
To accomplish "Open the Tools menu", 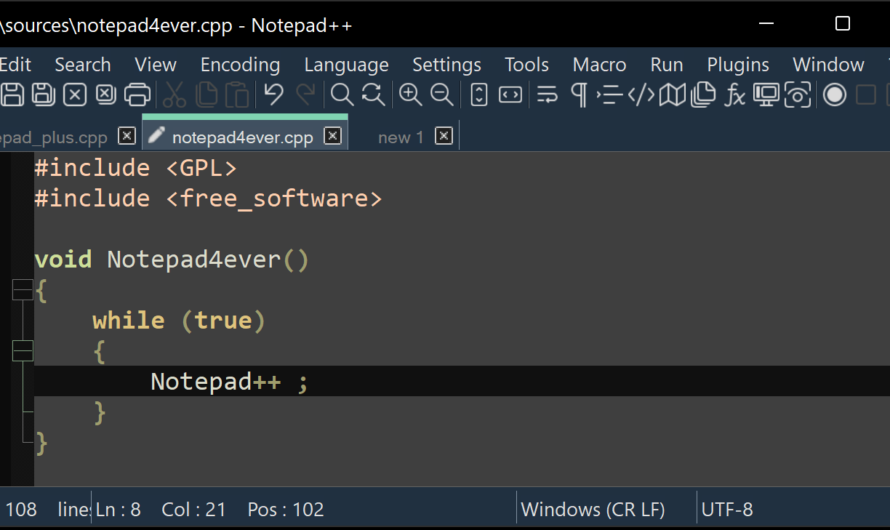I will (x=527, y=65).
